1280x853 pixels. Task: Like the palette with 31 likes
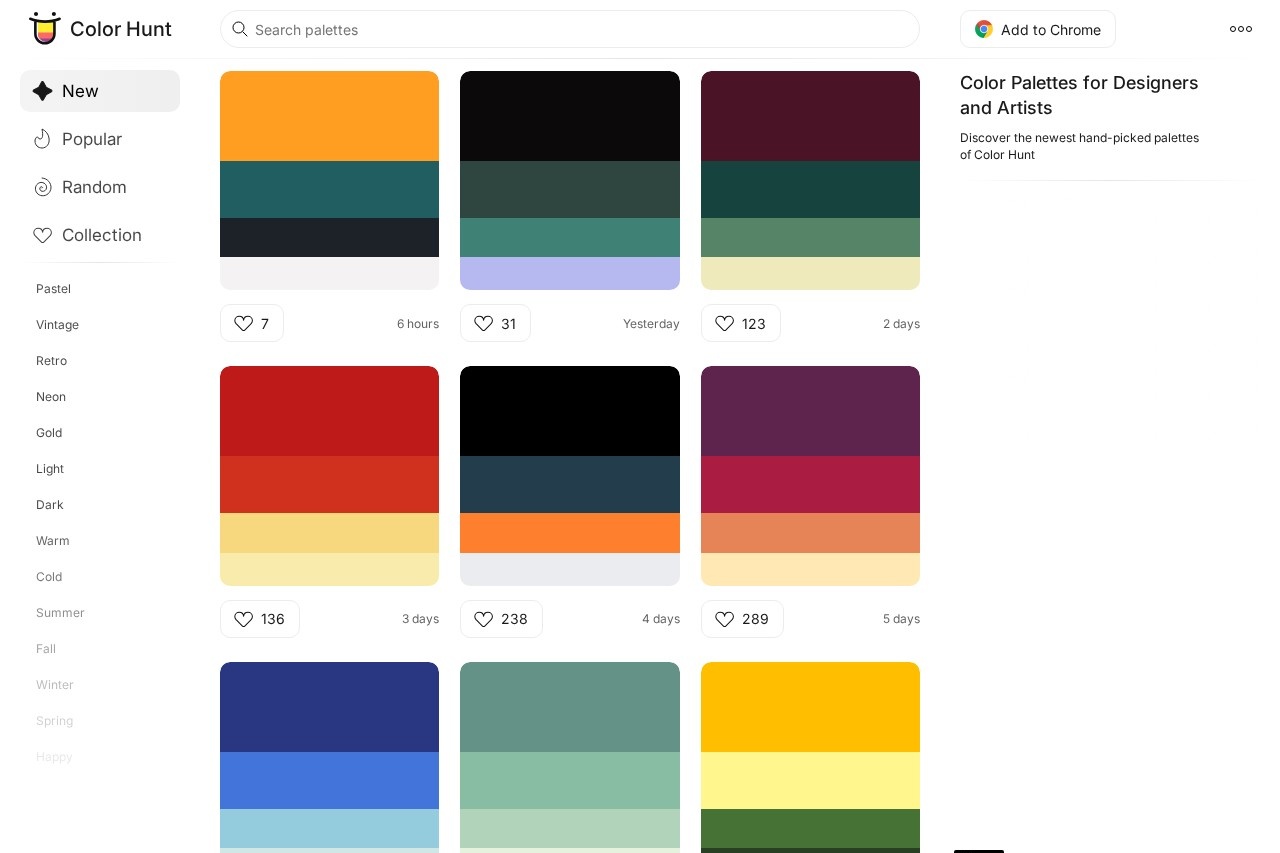click(495, 323)
